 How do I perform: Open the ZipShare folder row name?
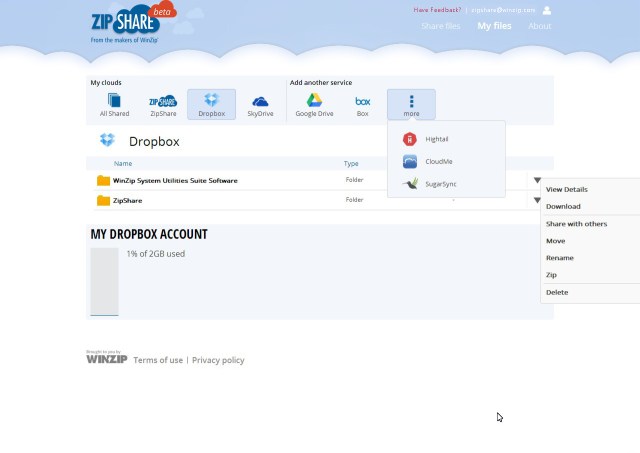127,200
